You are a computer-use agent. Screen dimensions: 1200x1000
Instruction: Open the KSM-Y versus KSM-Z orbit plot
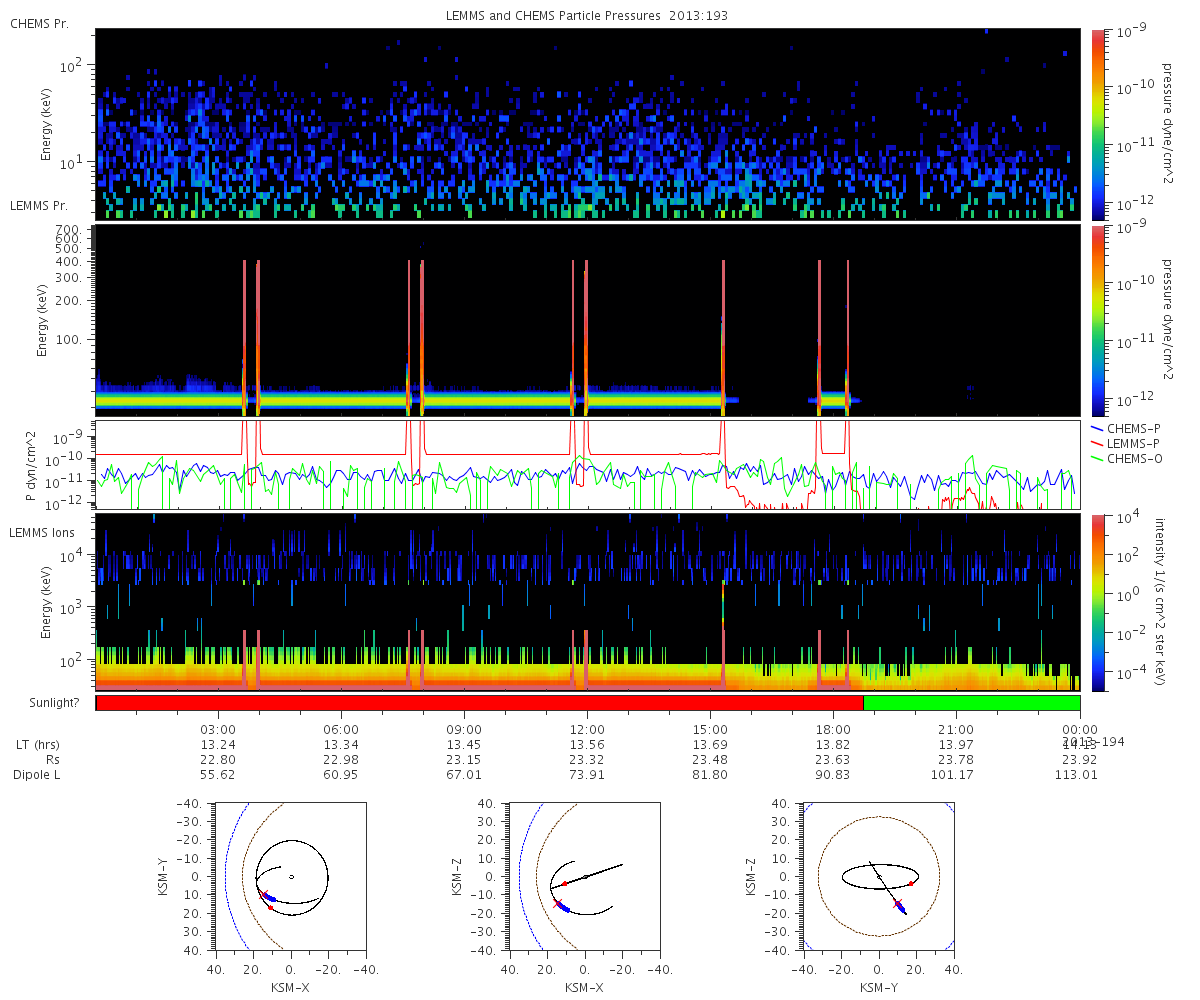pos(878,876)
